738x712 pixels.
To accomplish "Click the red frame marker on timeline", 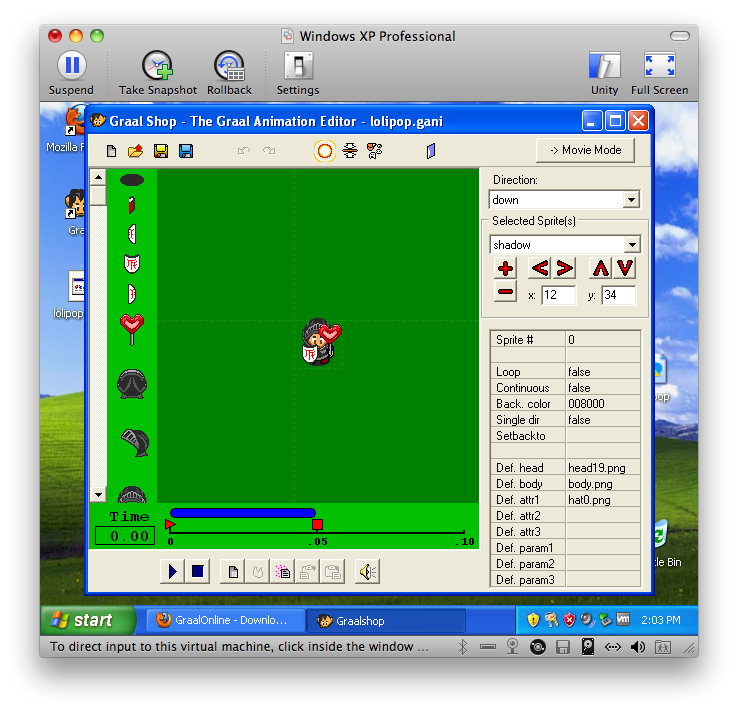I will pos(317,525).
